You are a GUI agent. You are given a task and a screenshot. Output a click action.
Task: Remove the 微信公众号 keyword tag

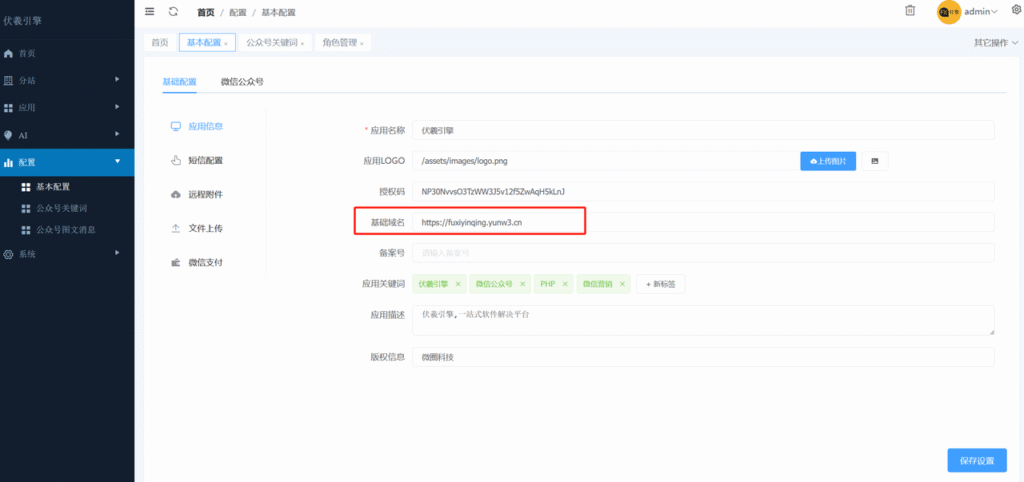[x=522, y=284]
